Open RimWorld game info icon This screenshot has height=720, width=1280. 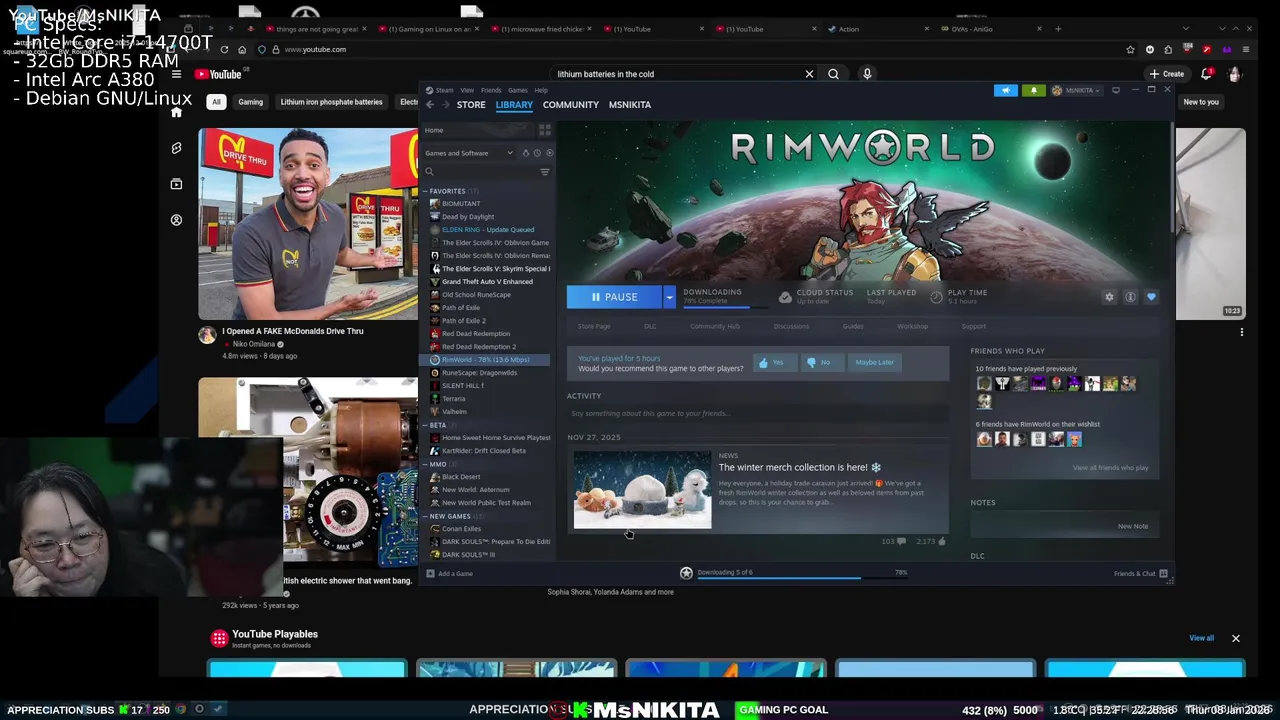[x=1130, y=297]
